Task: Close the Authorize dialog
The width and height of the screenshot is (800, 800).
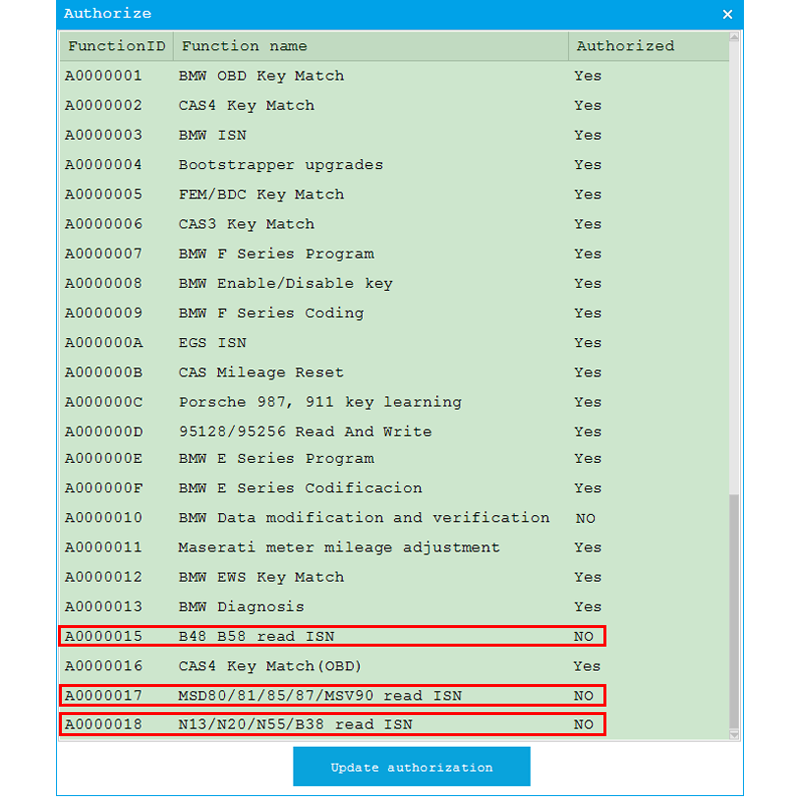Action: pos(728,14)
